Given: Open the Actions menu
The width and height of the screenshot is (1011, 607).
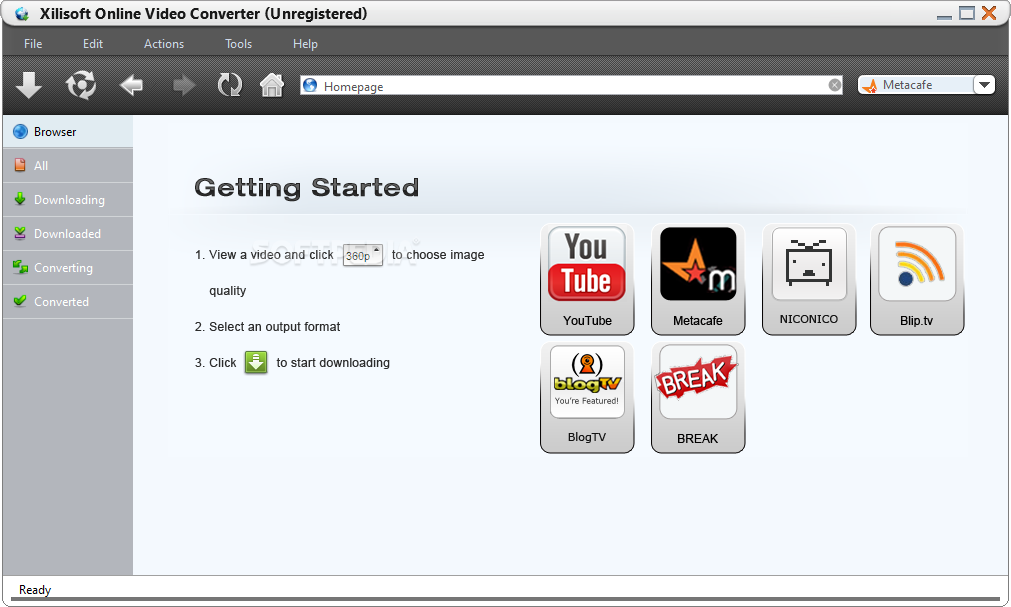Looking at the screenshot, I should tap(164, 44).
